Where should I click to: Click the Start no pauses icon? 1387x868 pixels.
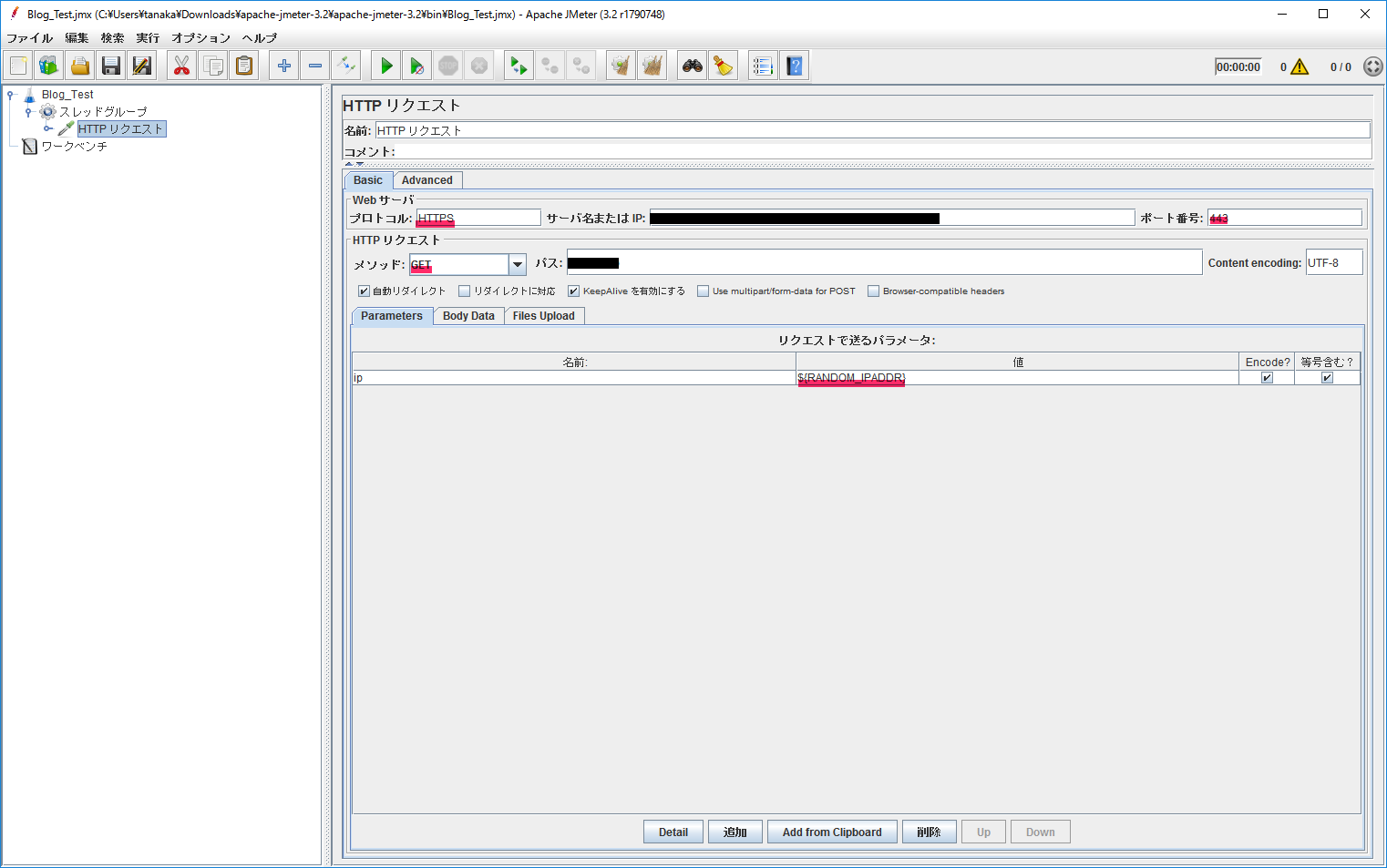pos(417,66)
